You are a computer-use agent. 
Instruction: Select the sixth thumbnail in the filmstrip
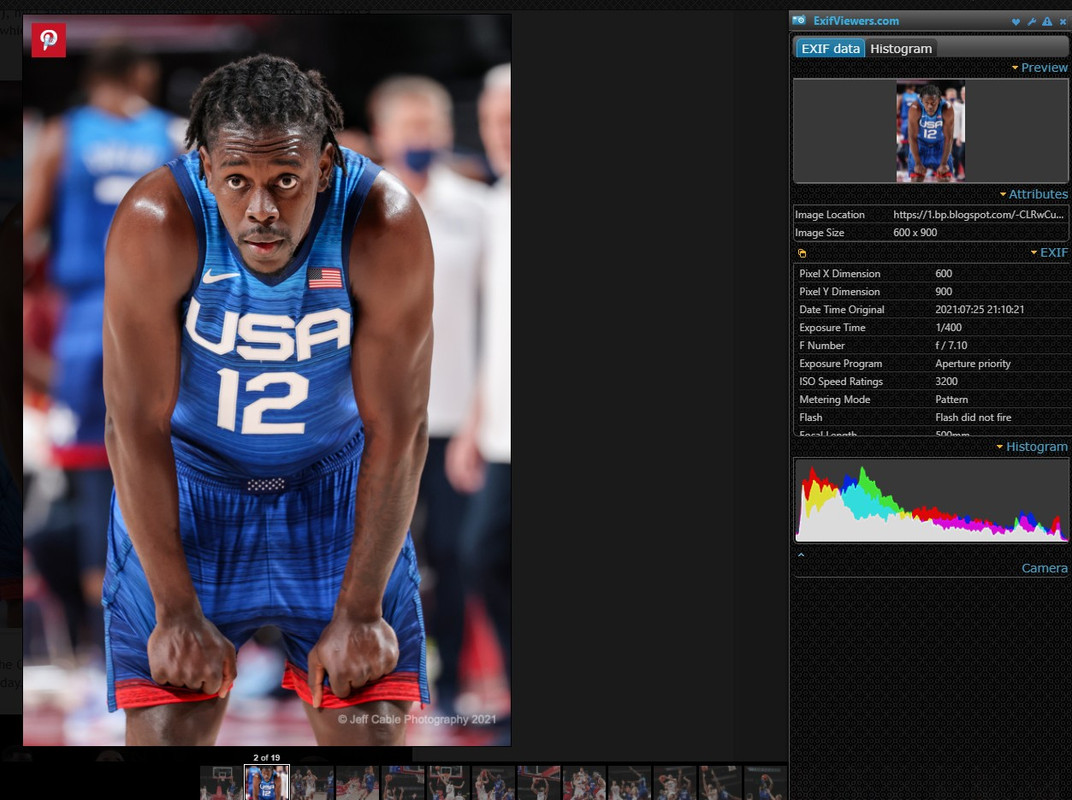click(448, 783)
